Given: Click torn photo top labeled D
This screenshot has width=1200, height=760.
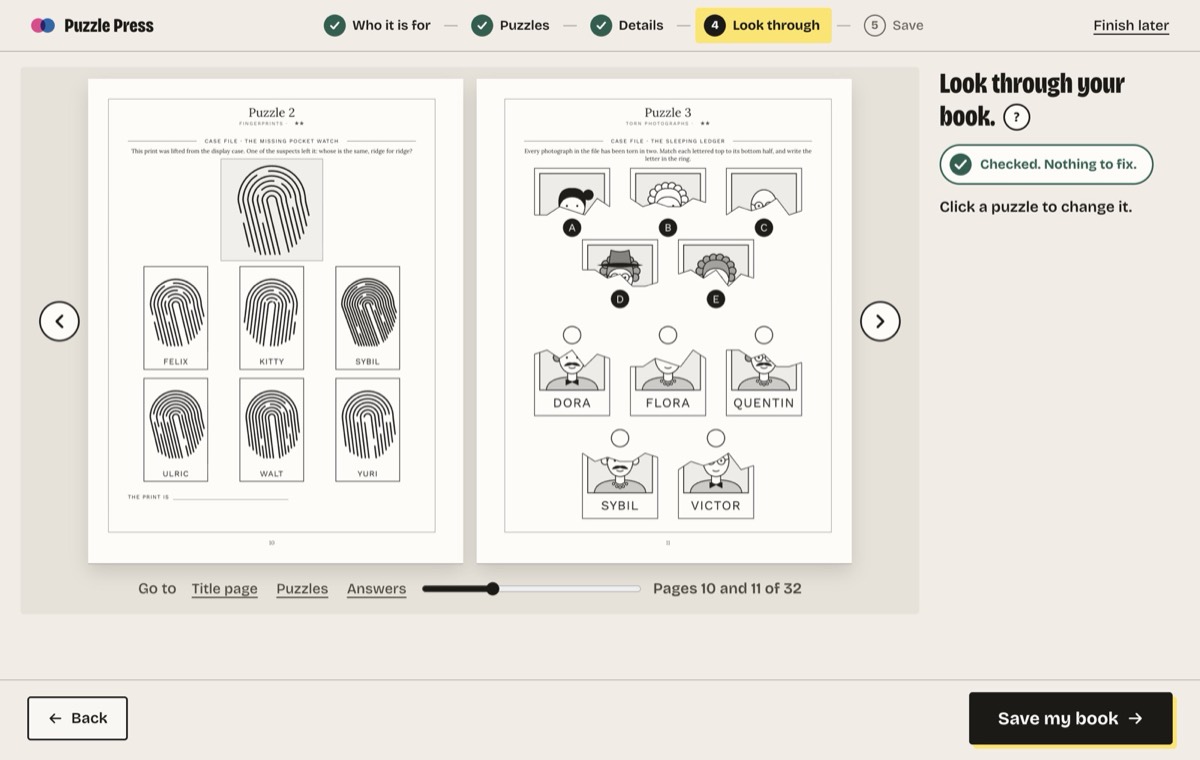Looking at the screenshot, I should click(x=620, y=263).
